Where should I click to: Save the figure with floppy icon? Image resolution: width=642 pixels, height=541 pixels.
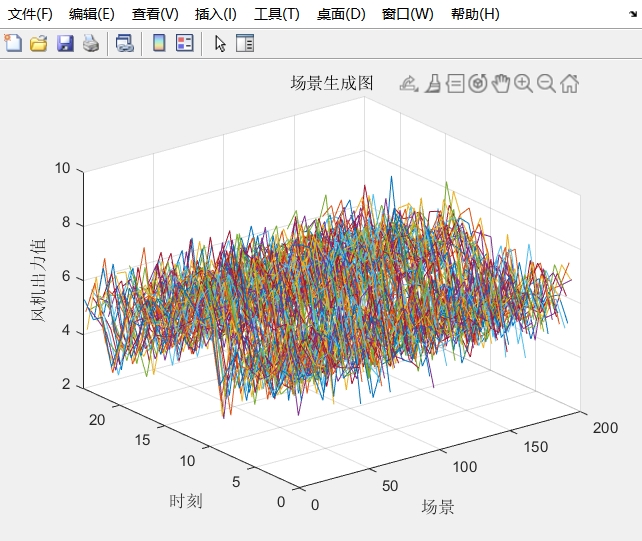[65, 43]
